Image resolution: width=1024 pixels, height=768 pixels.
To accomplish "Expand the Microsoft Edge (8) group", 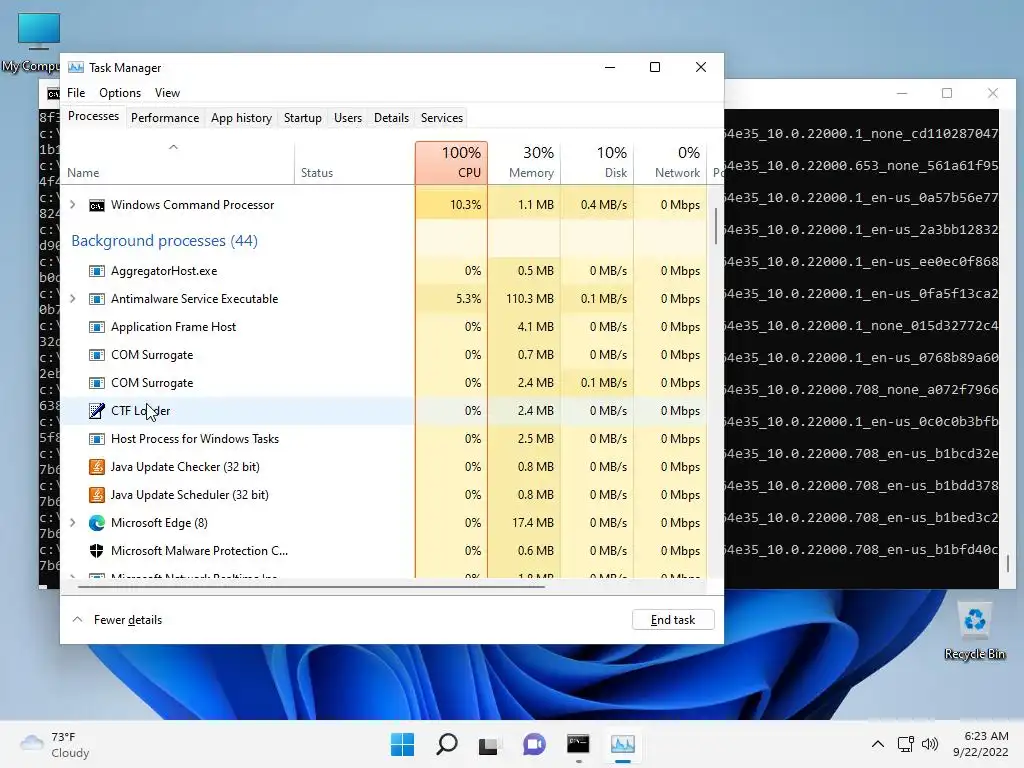I will click(x=72, y=523).
